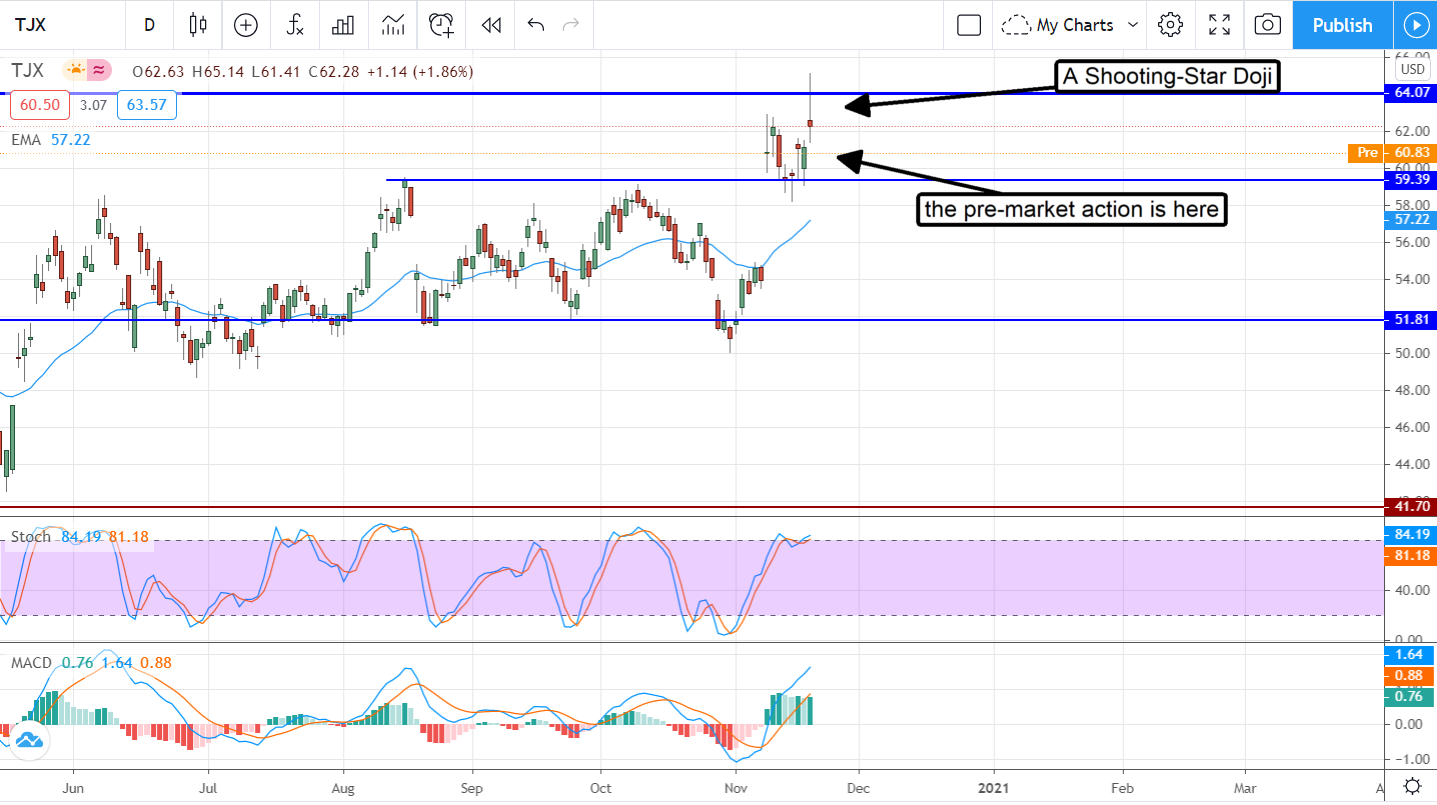Take a chart snapshot with the camera icon
1437x805 pixels.
1267,25
